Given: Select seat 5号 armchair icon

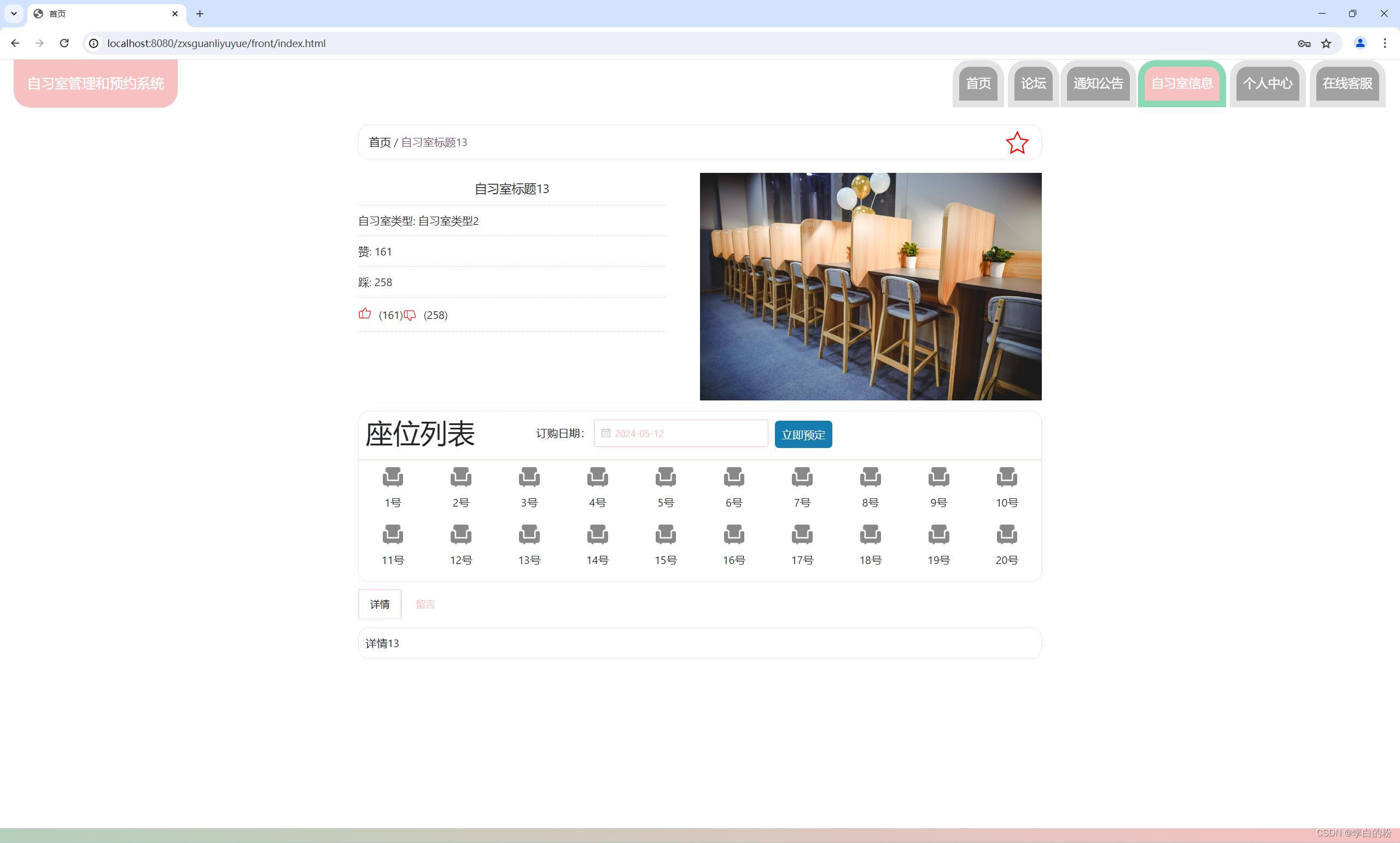Looking at the screenshot, I should [666, 477].
